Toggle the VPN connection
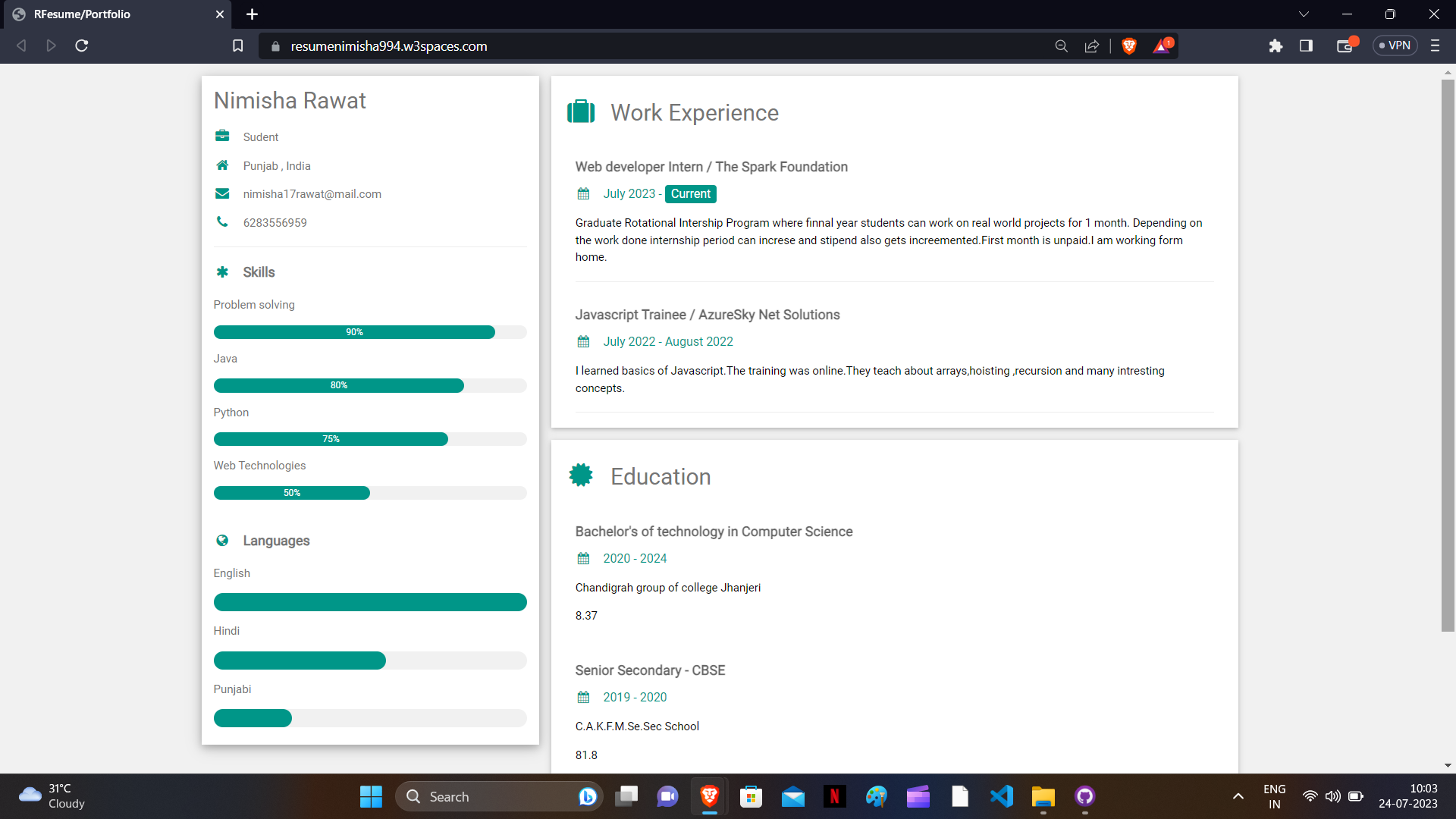 click(x=1395, y=45)
